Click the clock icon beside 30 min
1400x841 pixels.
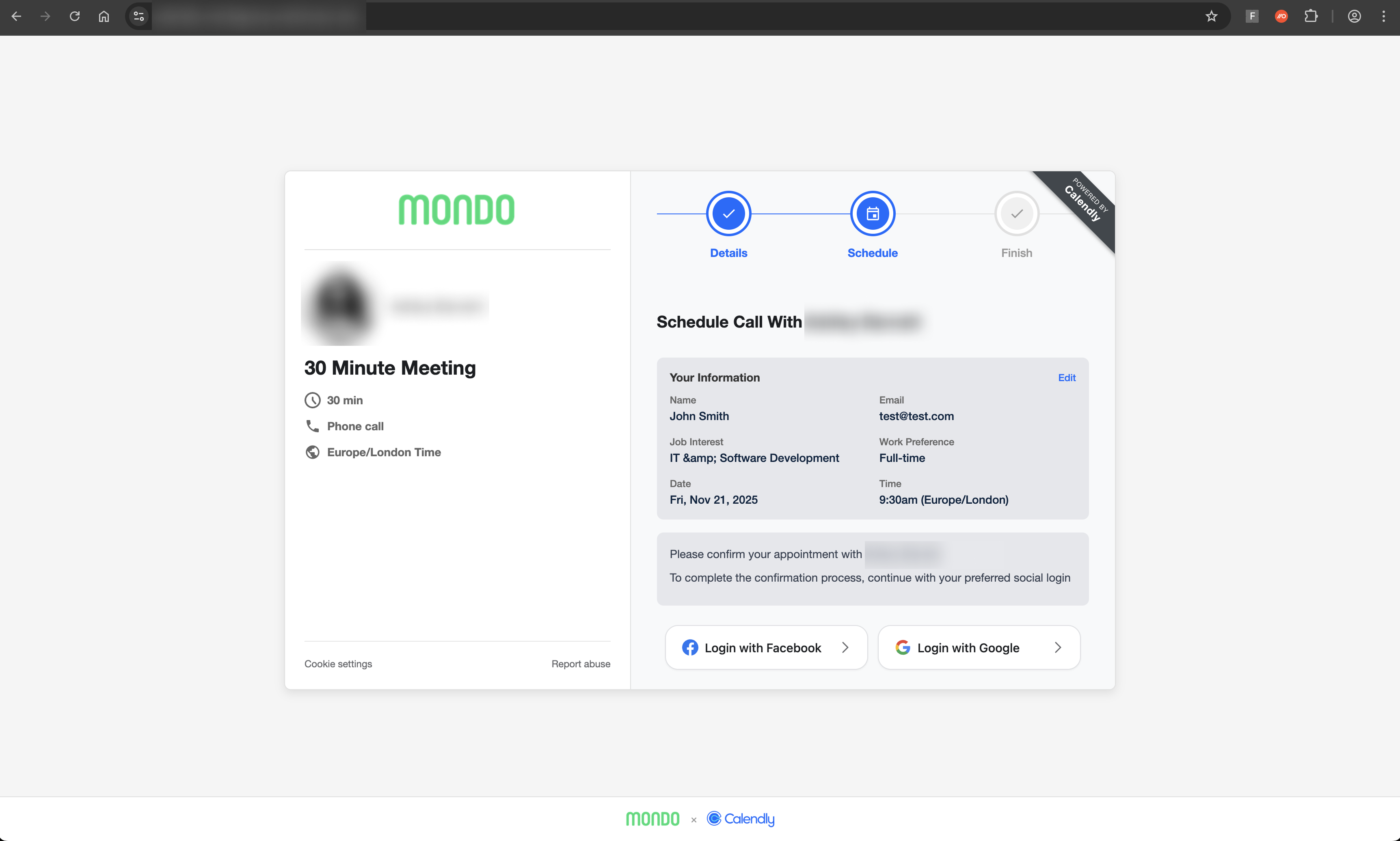[x=312, y=400]
